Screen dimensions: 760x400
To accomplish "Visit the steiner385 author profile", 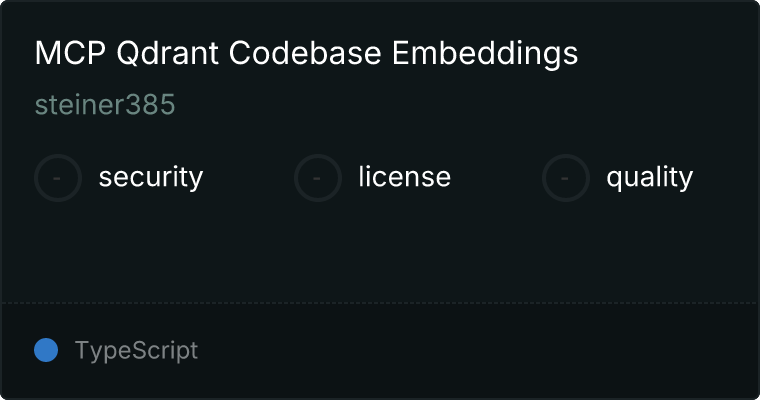I will tap(105, 105).
